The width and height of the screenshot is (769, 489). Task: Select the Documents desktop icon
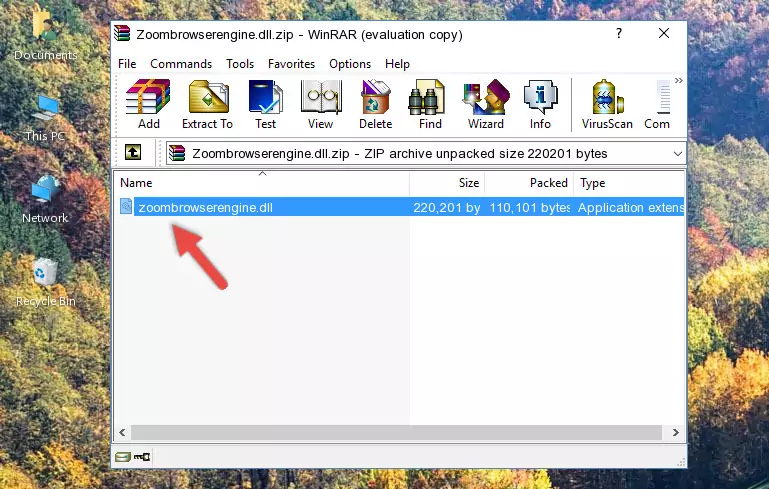(45, 35)
